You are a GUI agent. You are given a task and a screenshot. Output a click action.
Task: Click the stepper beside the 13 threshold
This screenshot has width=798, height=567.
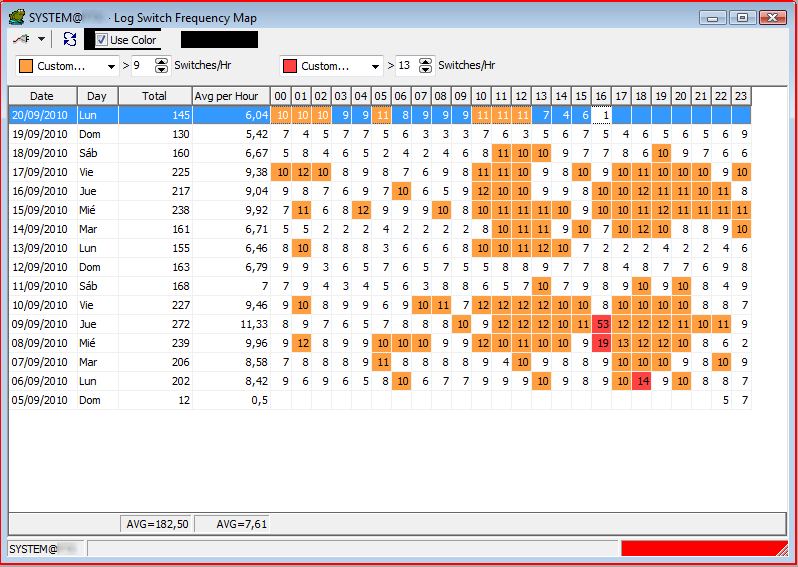tap(426, 66)
